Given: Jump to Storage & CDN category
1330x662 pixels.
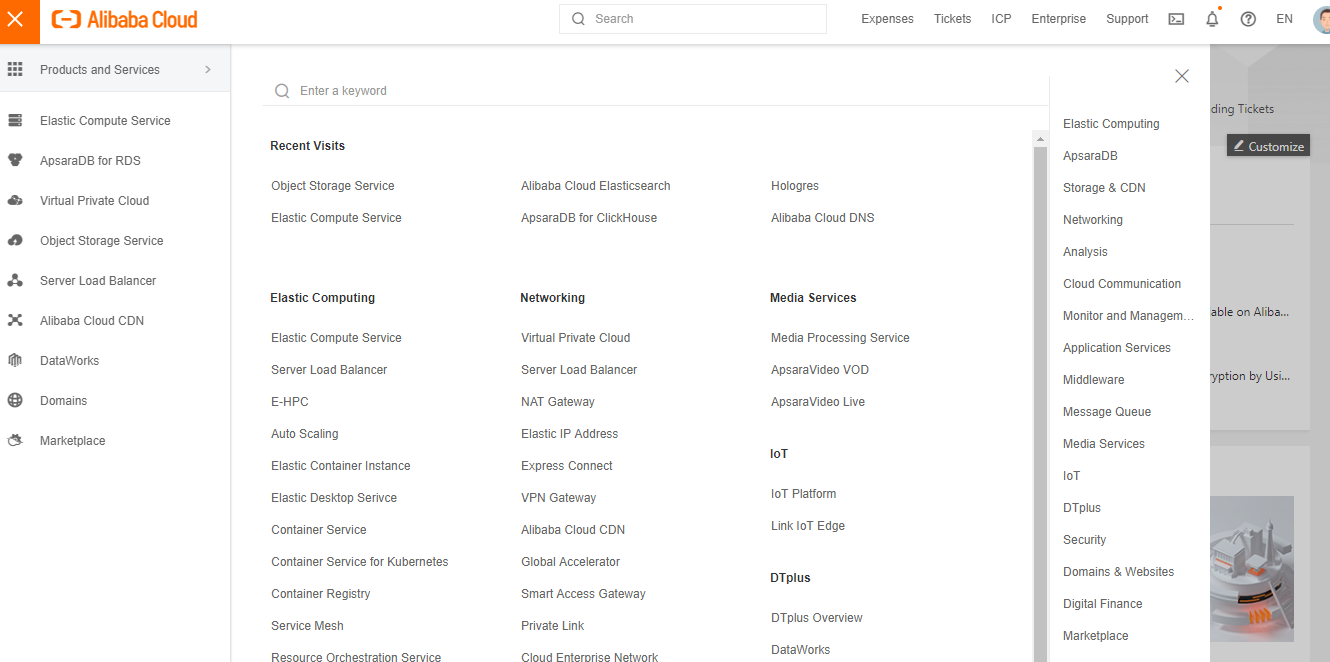Looking at the screenshot, I should [1104, 188].
